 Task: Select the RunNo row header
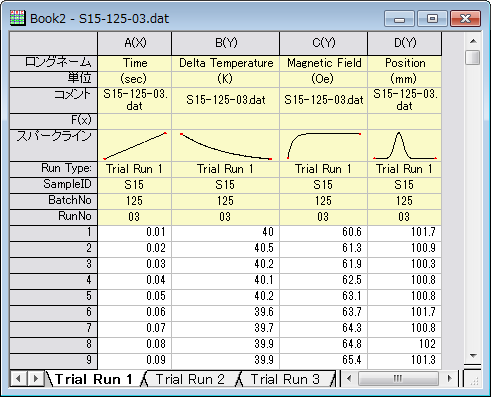coord(53,217)
